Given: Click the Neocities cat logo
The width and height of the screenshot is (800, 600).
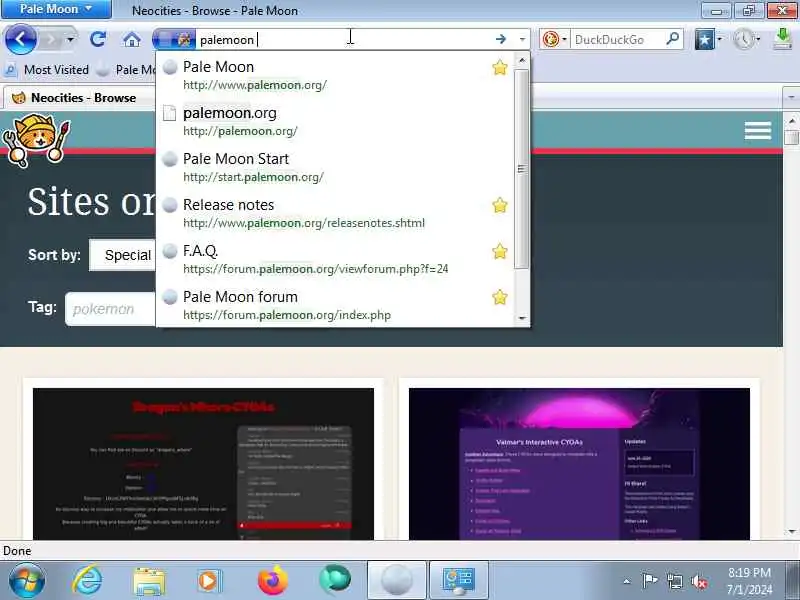Looking at the screenshot, I should tap(36, 139).
